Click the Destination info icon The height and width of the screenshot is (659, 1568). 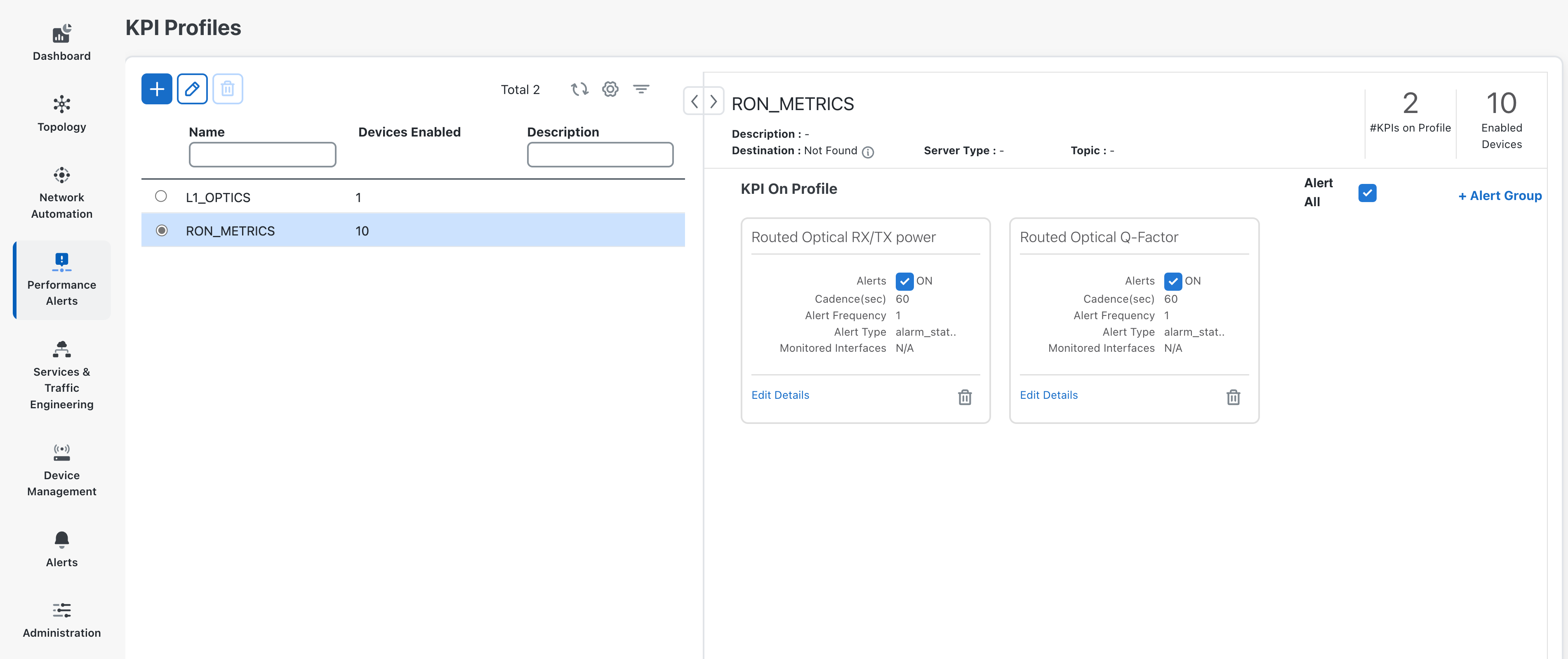pyautogui.click(x=868, y=152)
